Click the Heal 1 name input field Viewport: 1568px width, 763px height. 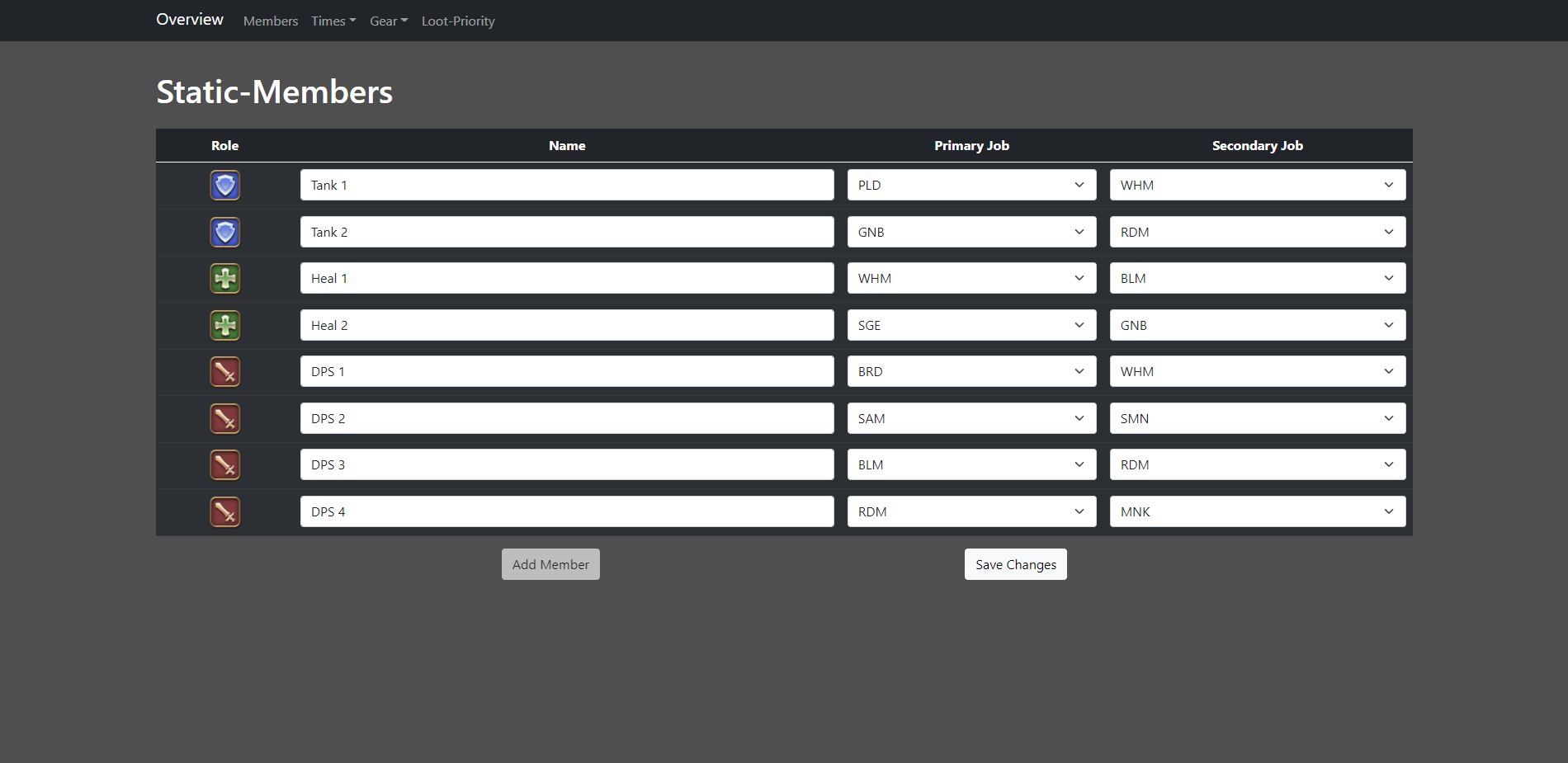tap(567, 278)
